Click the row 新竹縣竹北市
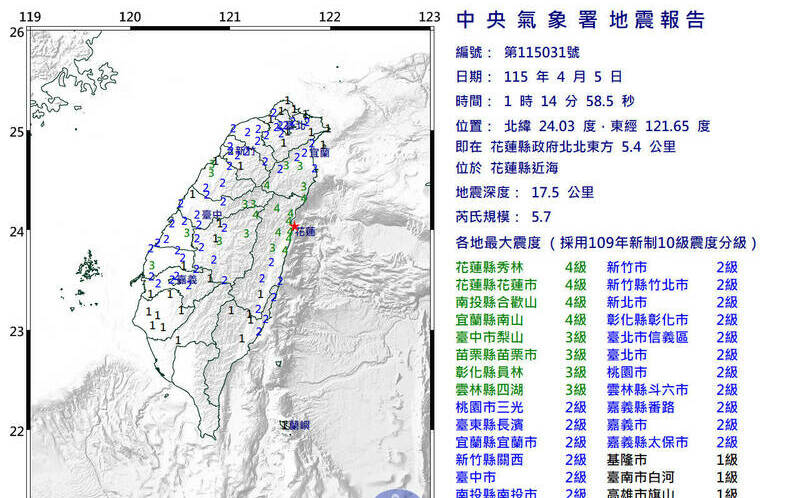Screen dimensions: 800x498 click(x=672, y=285)
